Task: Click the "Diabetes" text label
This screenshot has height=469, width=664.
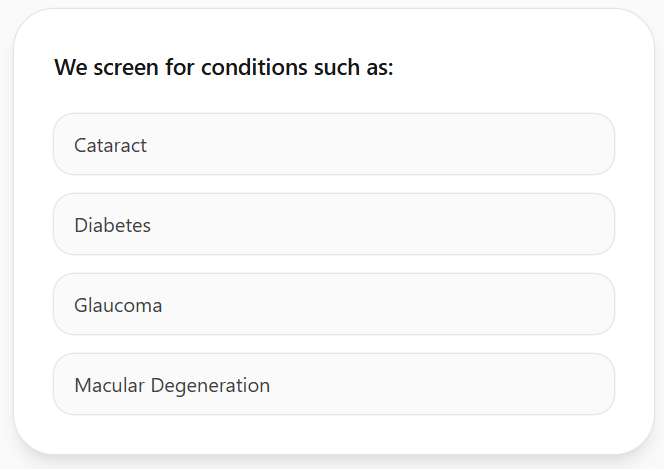Action: click(112, 225)
